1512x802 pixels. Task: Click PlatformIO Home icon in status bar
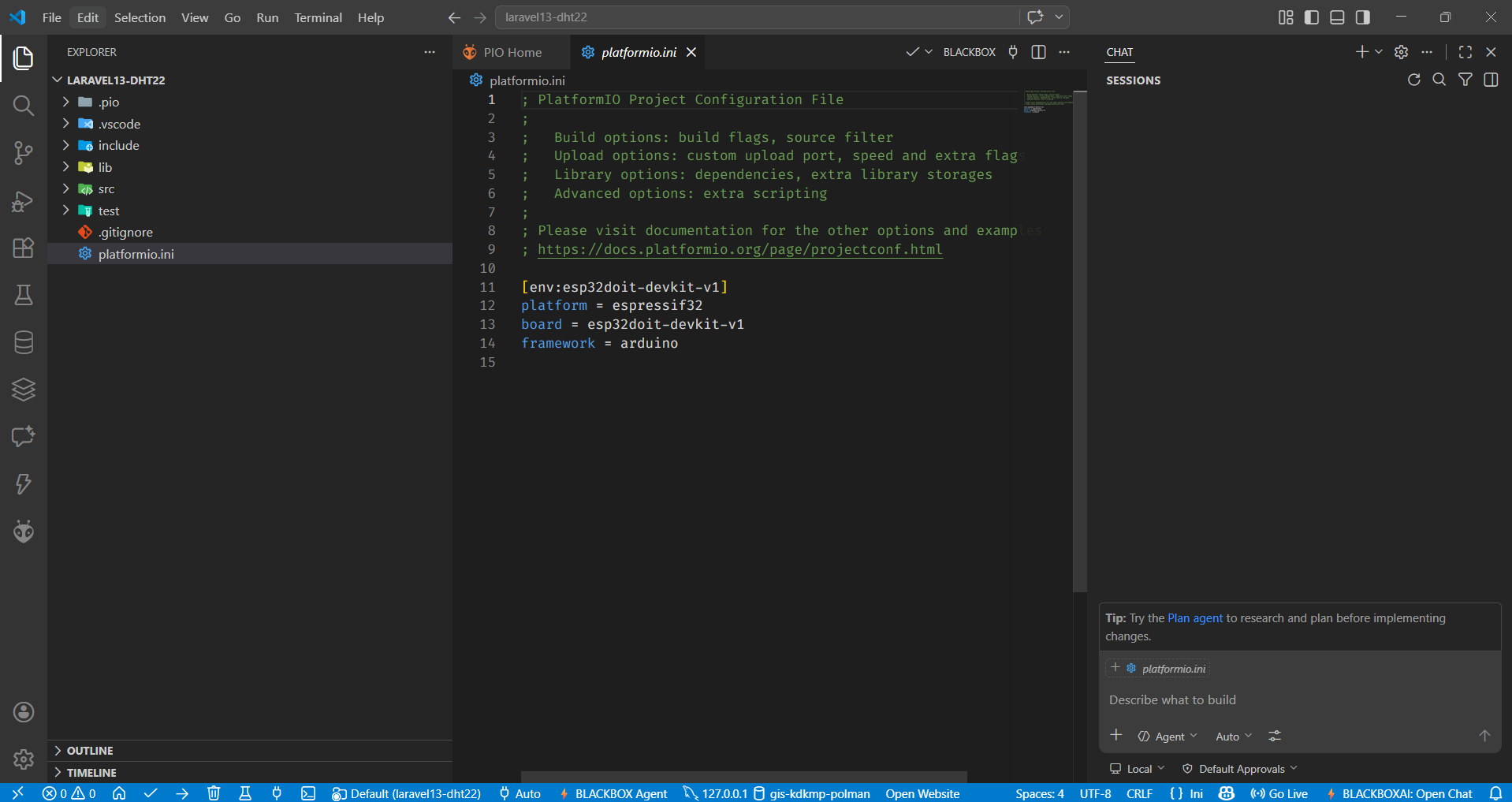coord(119,793)
